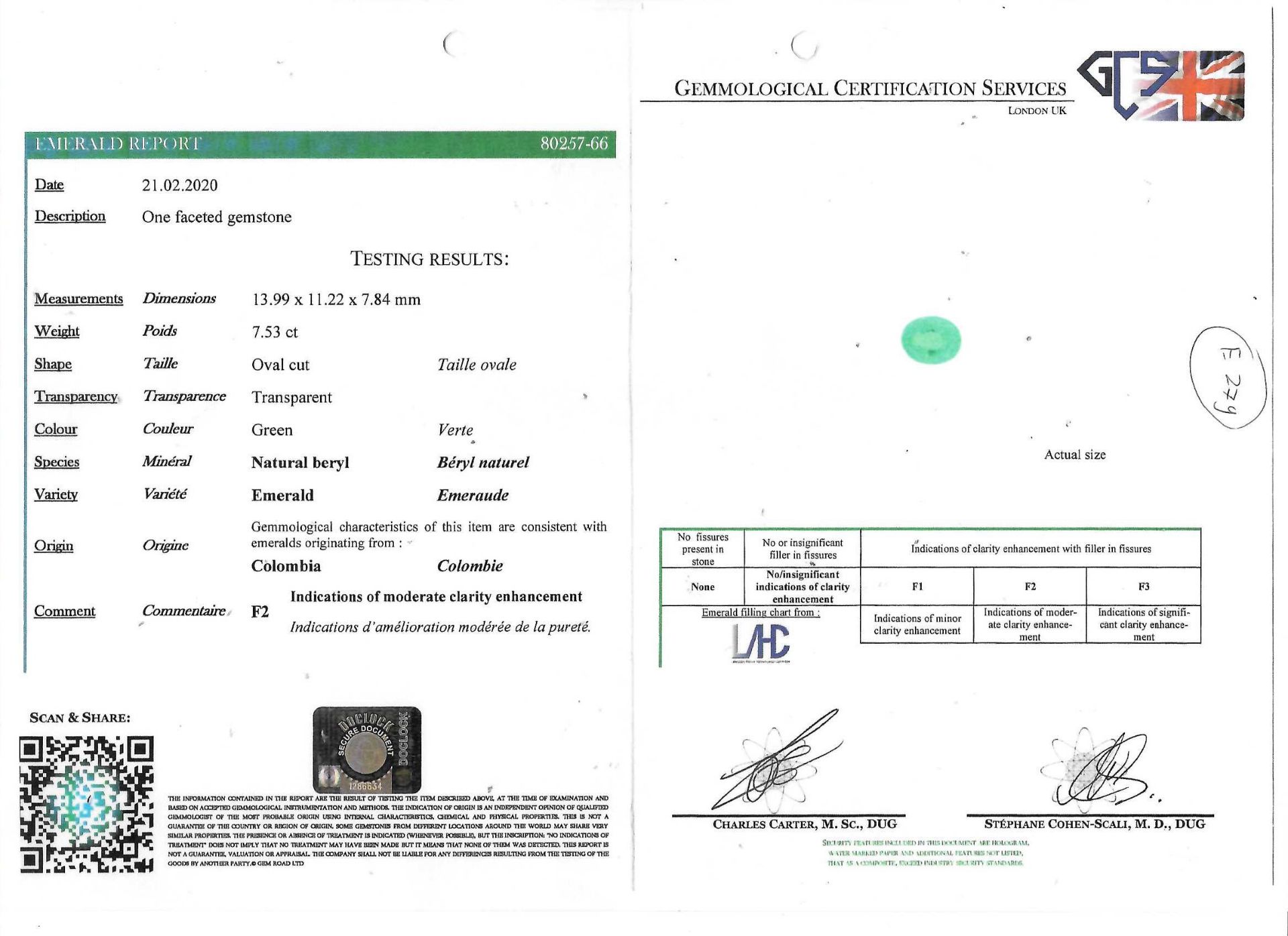This screenshot has height=936, width=1288.
Task: Click the Weight label
Action: coord(56,331)
